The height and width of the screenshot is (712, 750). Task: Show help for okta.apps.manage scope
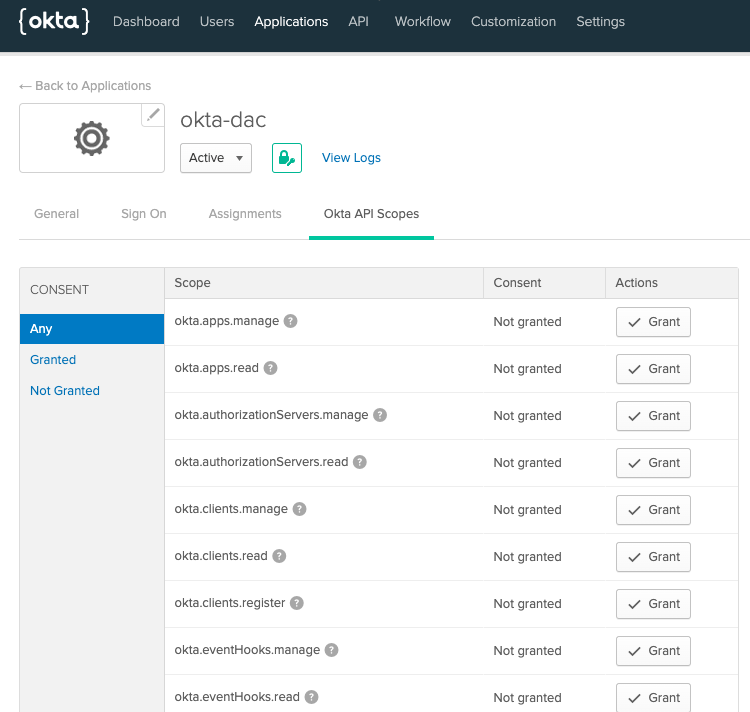(x=290, y=321)
